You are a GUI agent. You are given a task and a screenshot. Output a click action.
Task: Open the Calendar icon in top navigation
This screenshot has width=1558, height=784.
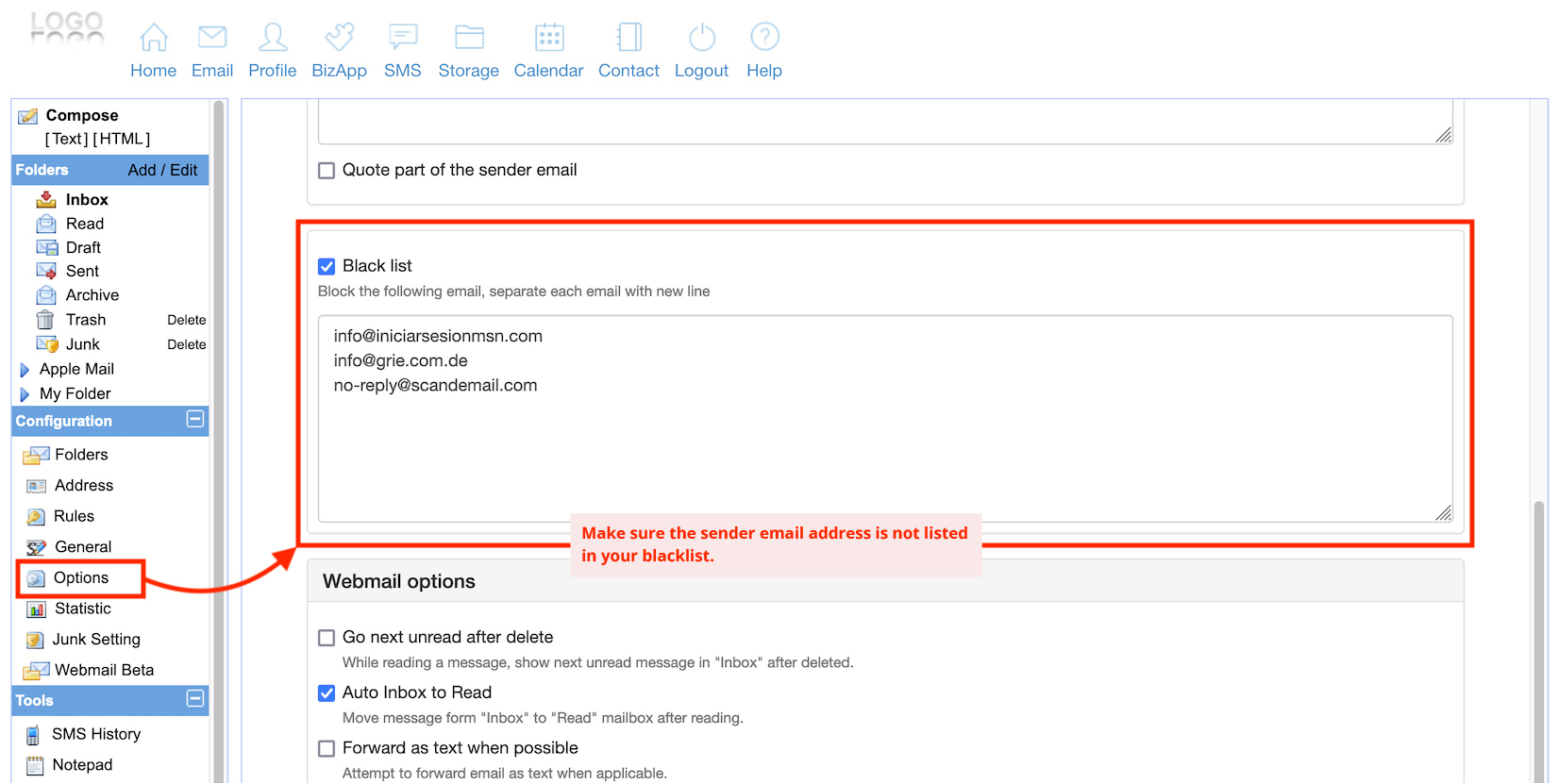pos(548,38)
